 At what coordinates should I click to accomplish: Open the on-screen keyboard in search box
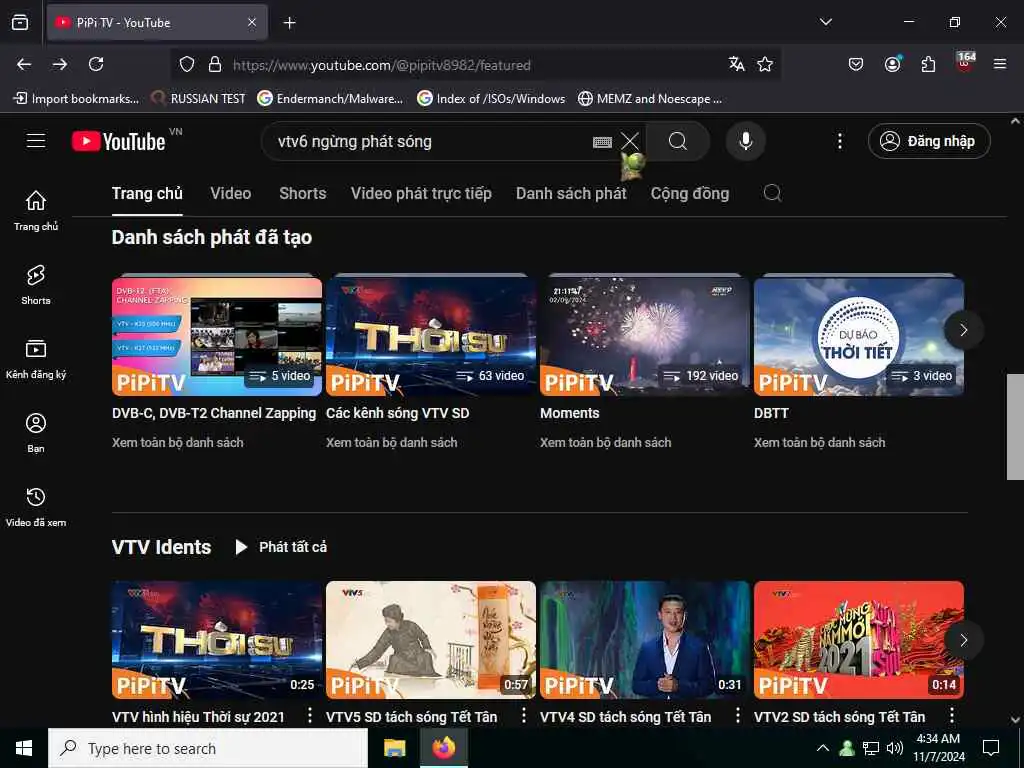[x=602, y=142]
